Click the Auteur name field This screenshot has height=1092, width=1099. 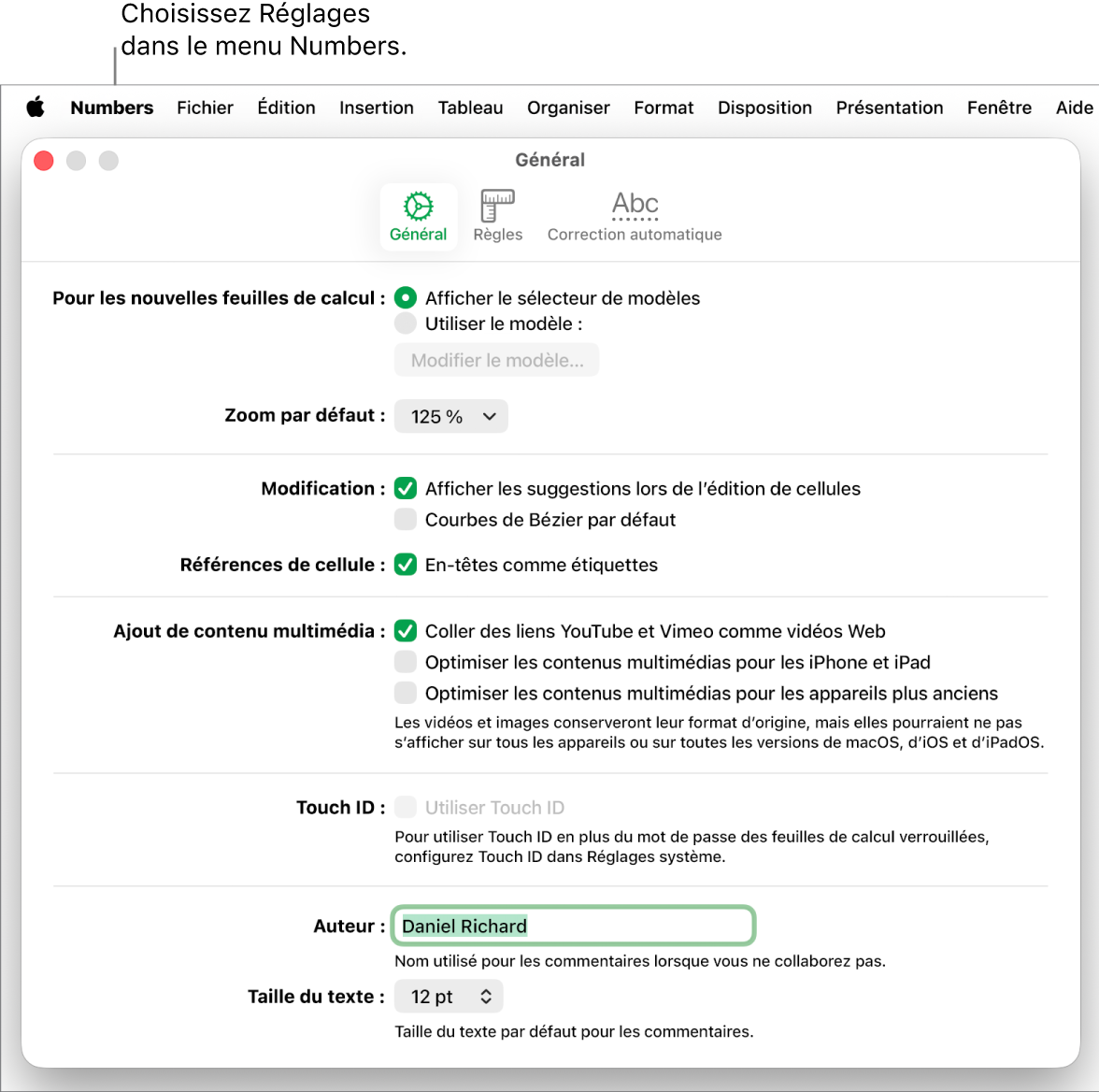[x=573, y=926]
